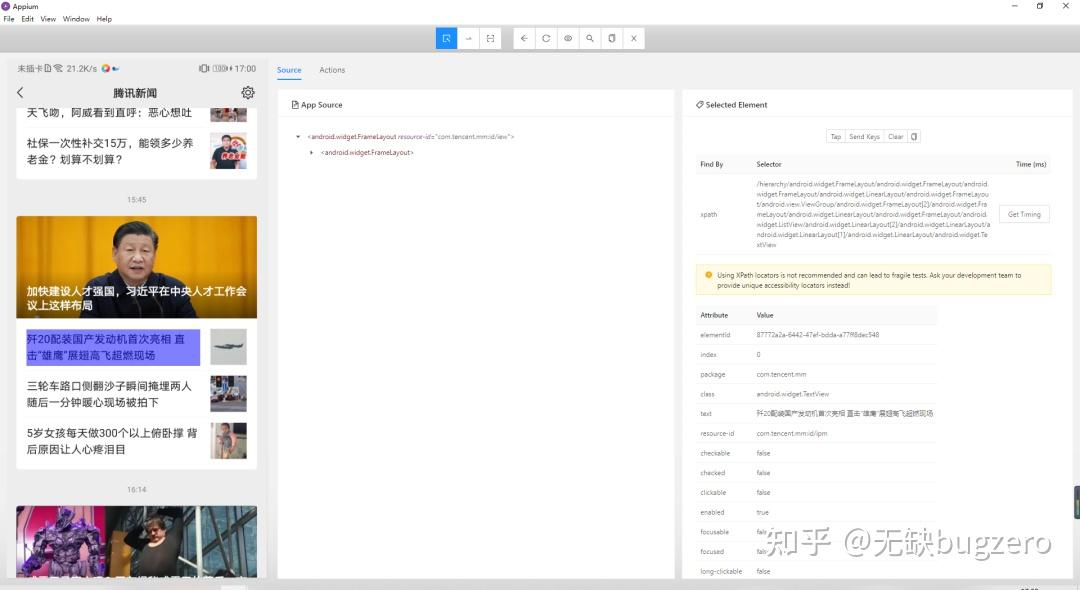The image size is (1080, 590).
Task: Click the thumbnail beside 社保 headline
Action: tap(229, 151)
